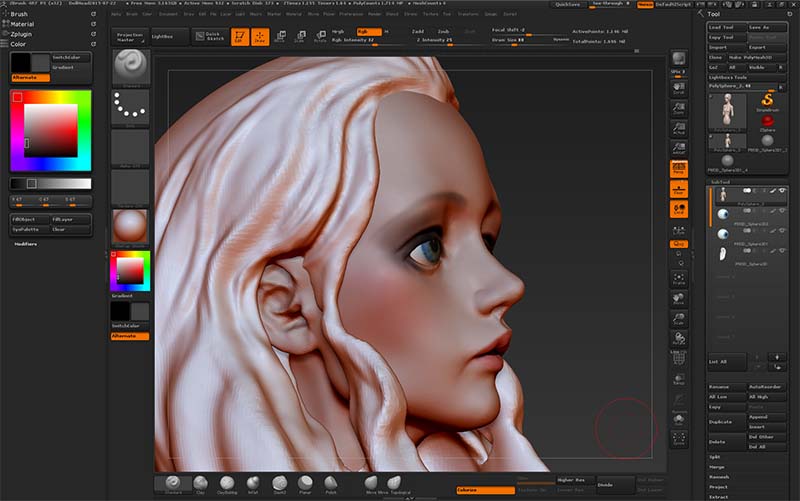Select the Actual size icon
Image resolution: width=800 pixels, height=501 pixels.
[679, 129]
